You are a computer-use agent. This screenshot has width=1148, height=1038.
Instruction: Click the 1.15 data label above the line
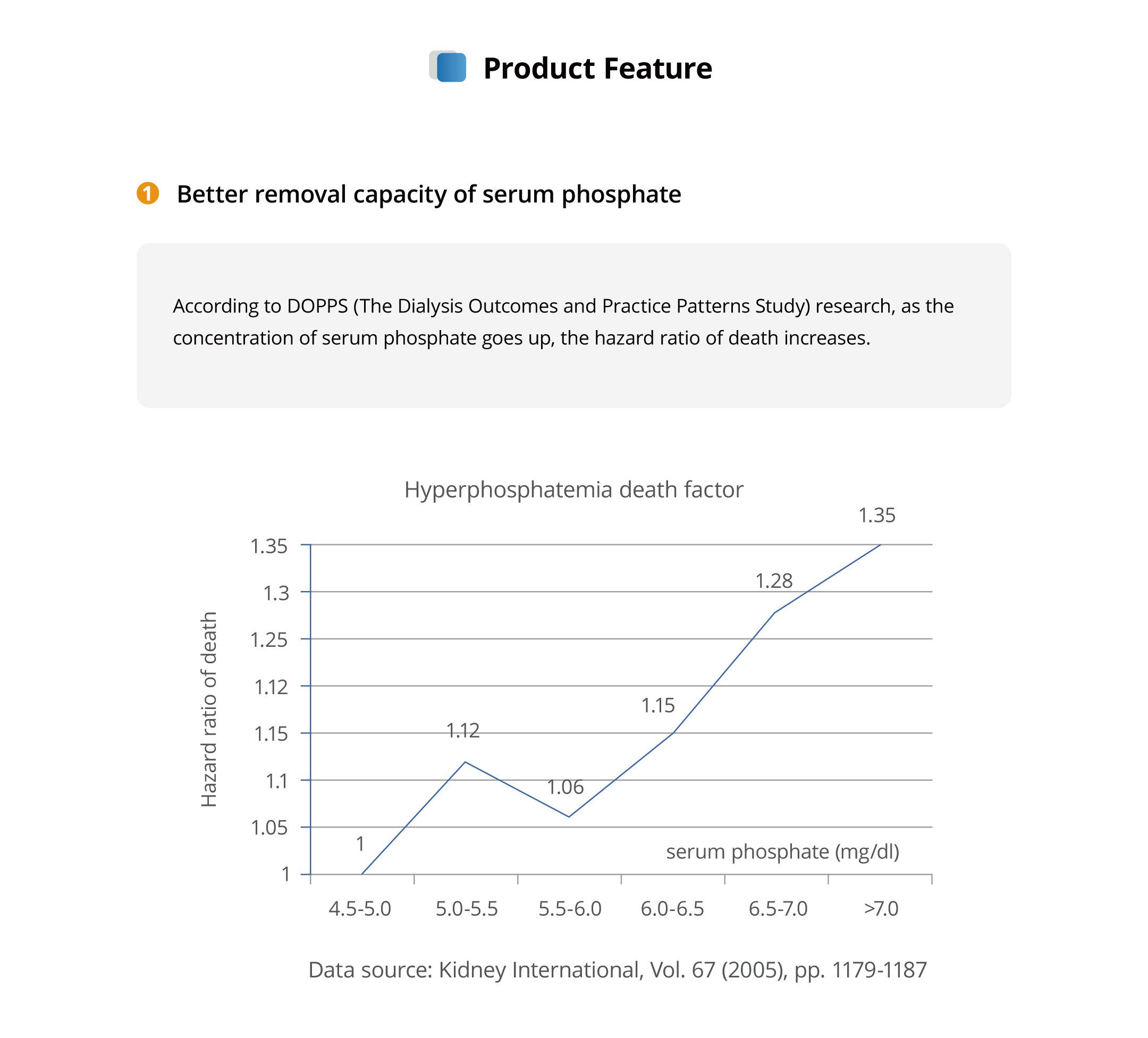point(658,705)
